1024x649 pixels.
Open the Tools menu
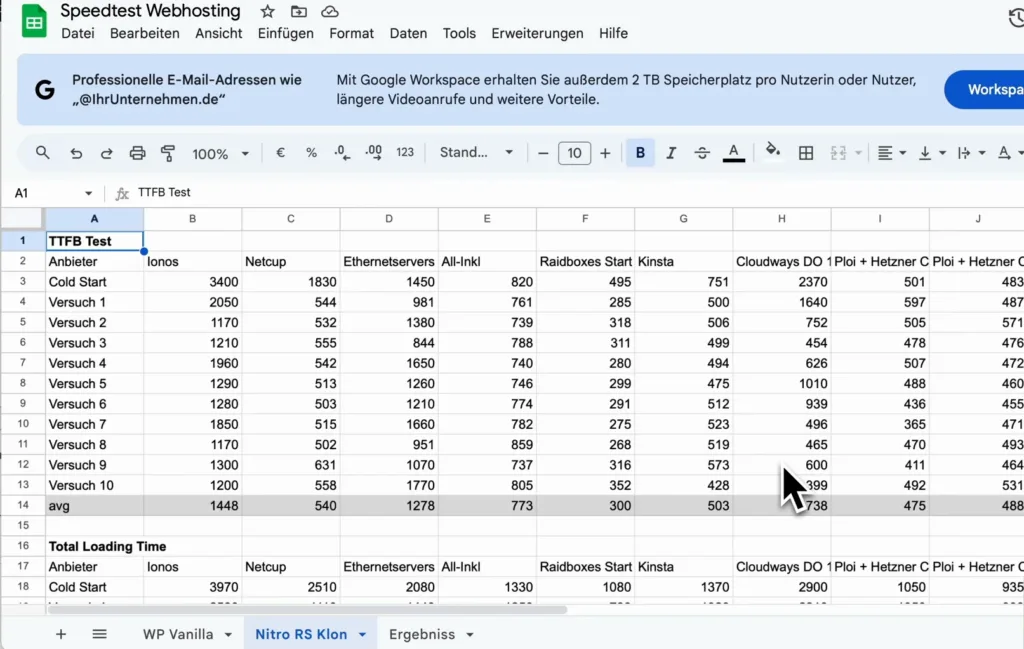coord(459,33)
